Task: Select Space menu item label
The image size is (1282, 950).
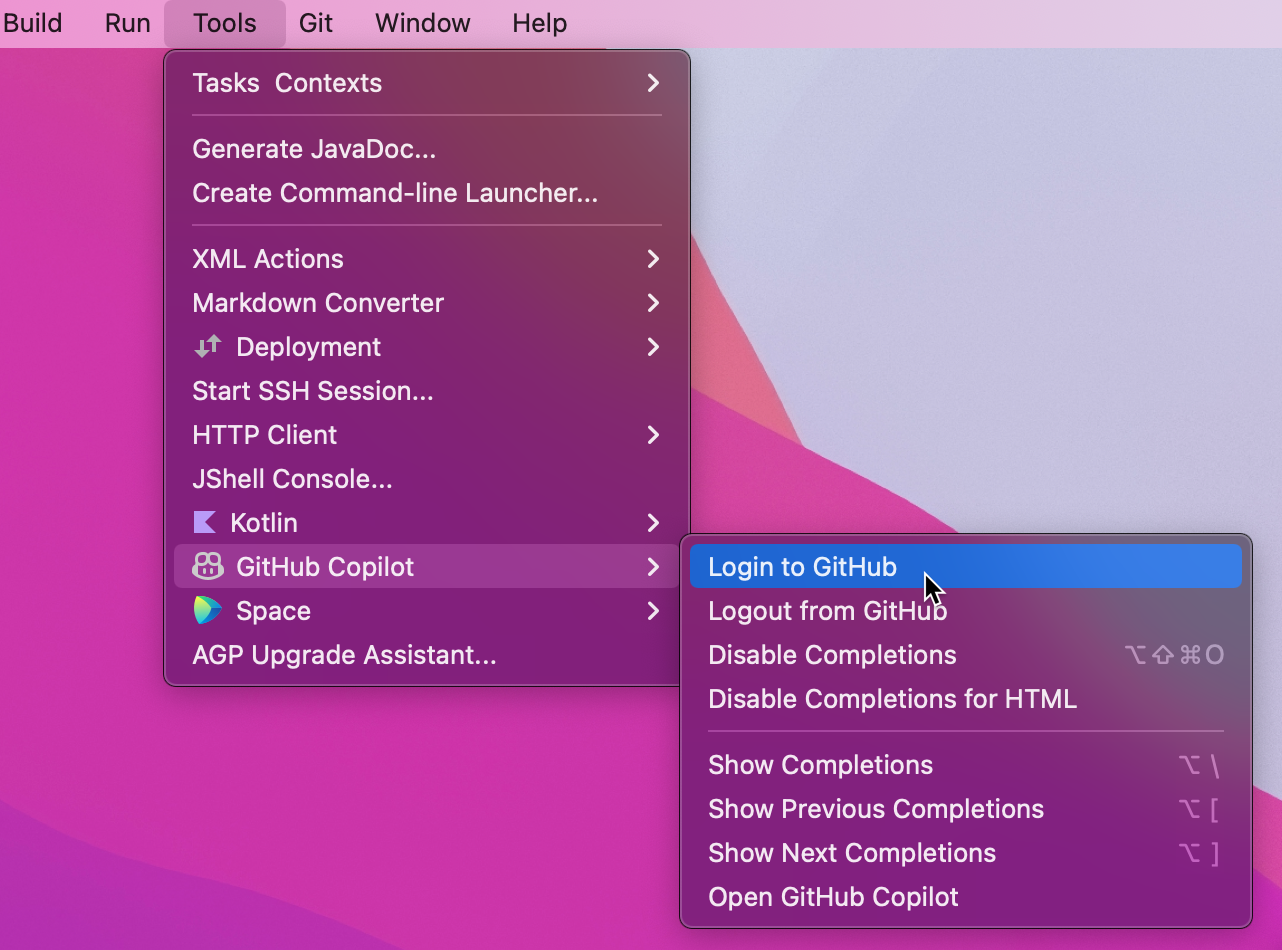Action: pyautogui.click(x=273, y=611)
